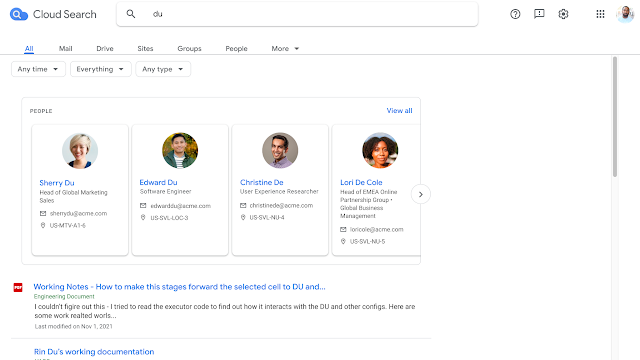Open the help question mark icon
The height and width of the screenshot is (360, 640).
pyautogui.click(x=515, y=14)
